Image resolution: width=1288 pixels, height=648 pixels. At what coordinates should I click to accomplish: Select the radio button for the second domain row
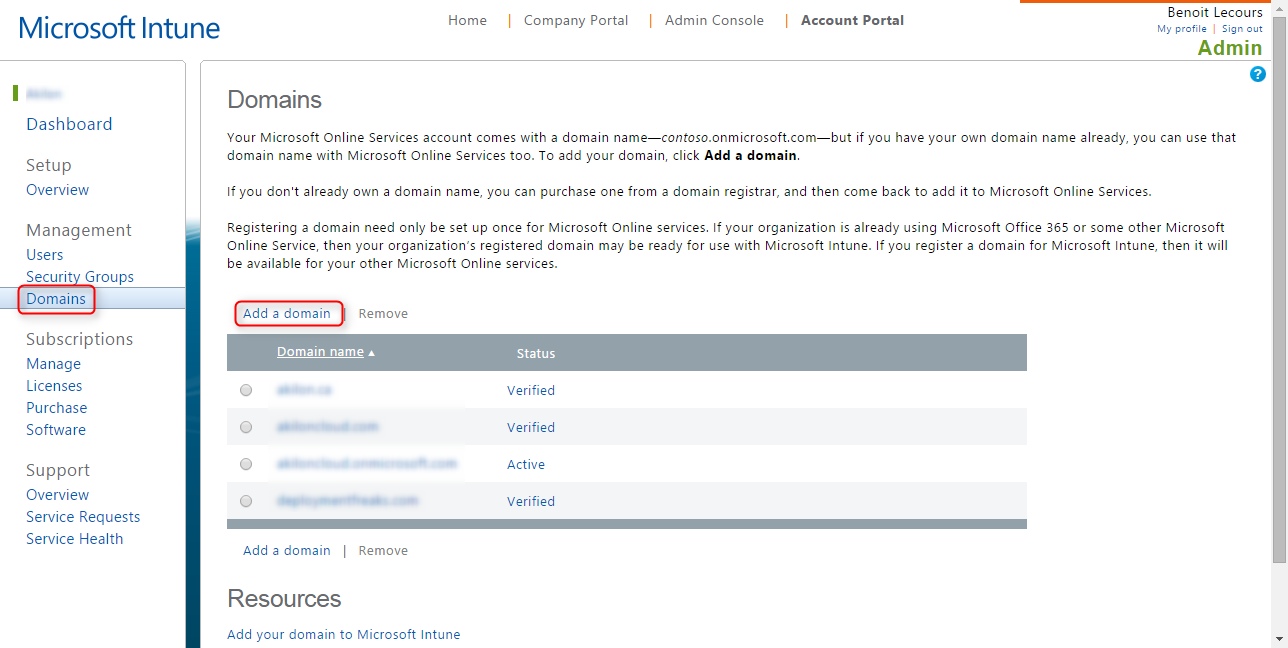[246, 427]
